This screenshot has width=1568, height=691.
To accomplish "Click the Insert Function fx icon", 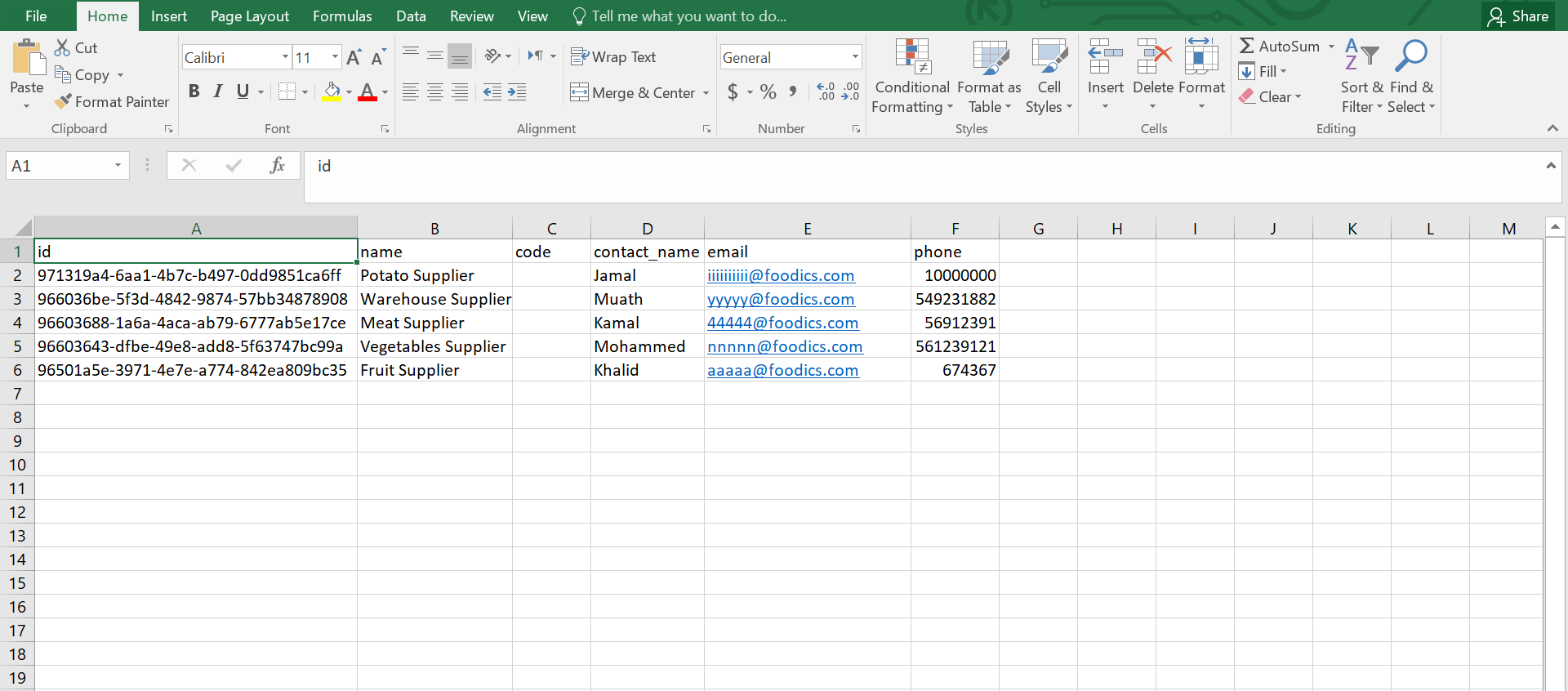I will click(x=277, y=166).
